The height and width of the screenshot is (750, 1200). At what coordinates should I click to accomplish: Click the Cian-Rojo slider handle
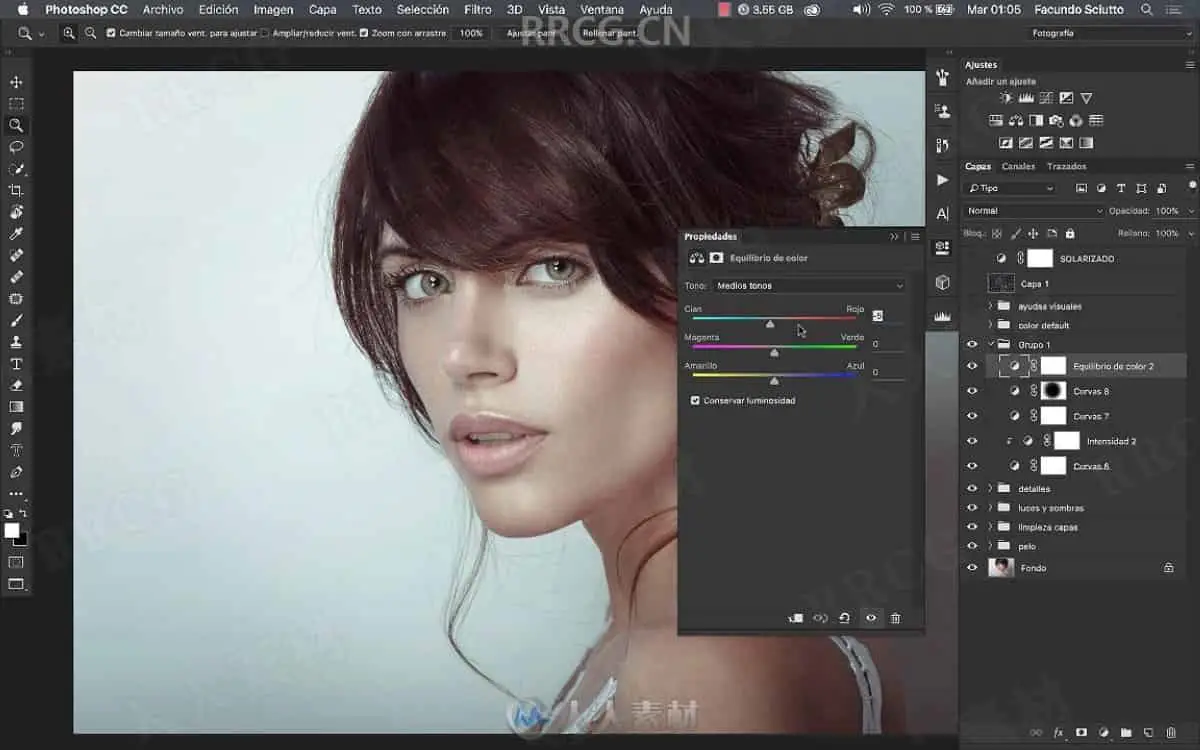coord(770,323)
